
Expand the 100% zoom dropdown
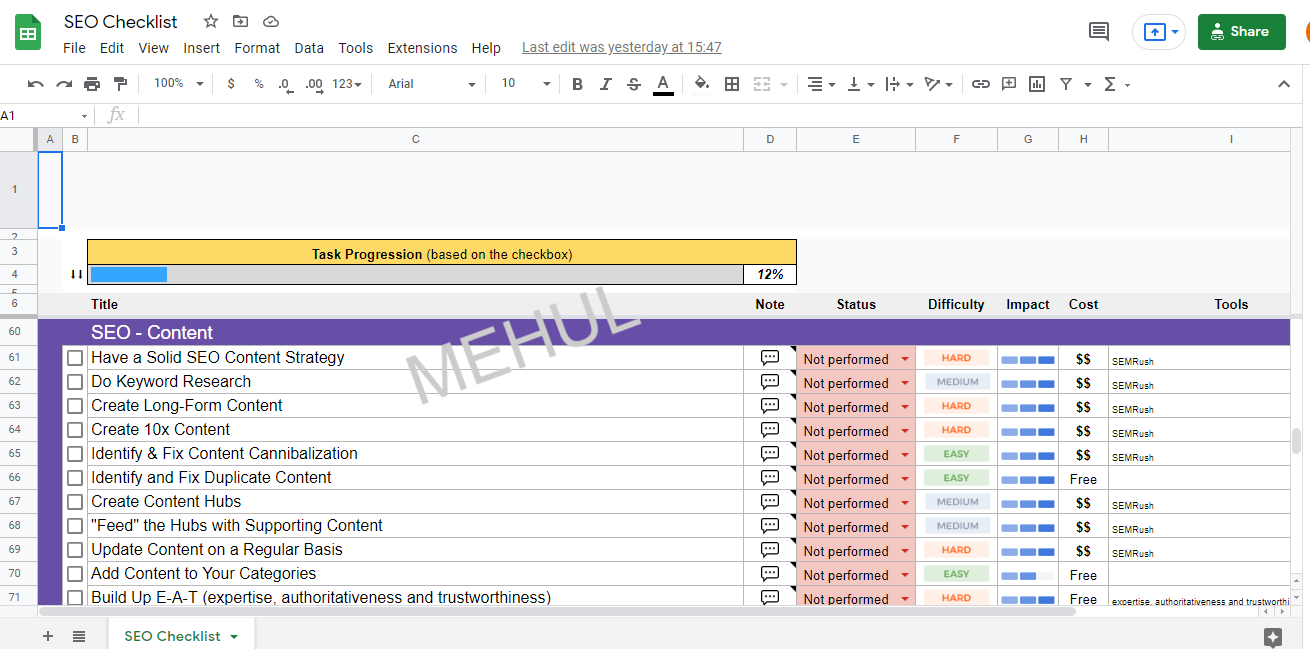click(x=178, y=84)
